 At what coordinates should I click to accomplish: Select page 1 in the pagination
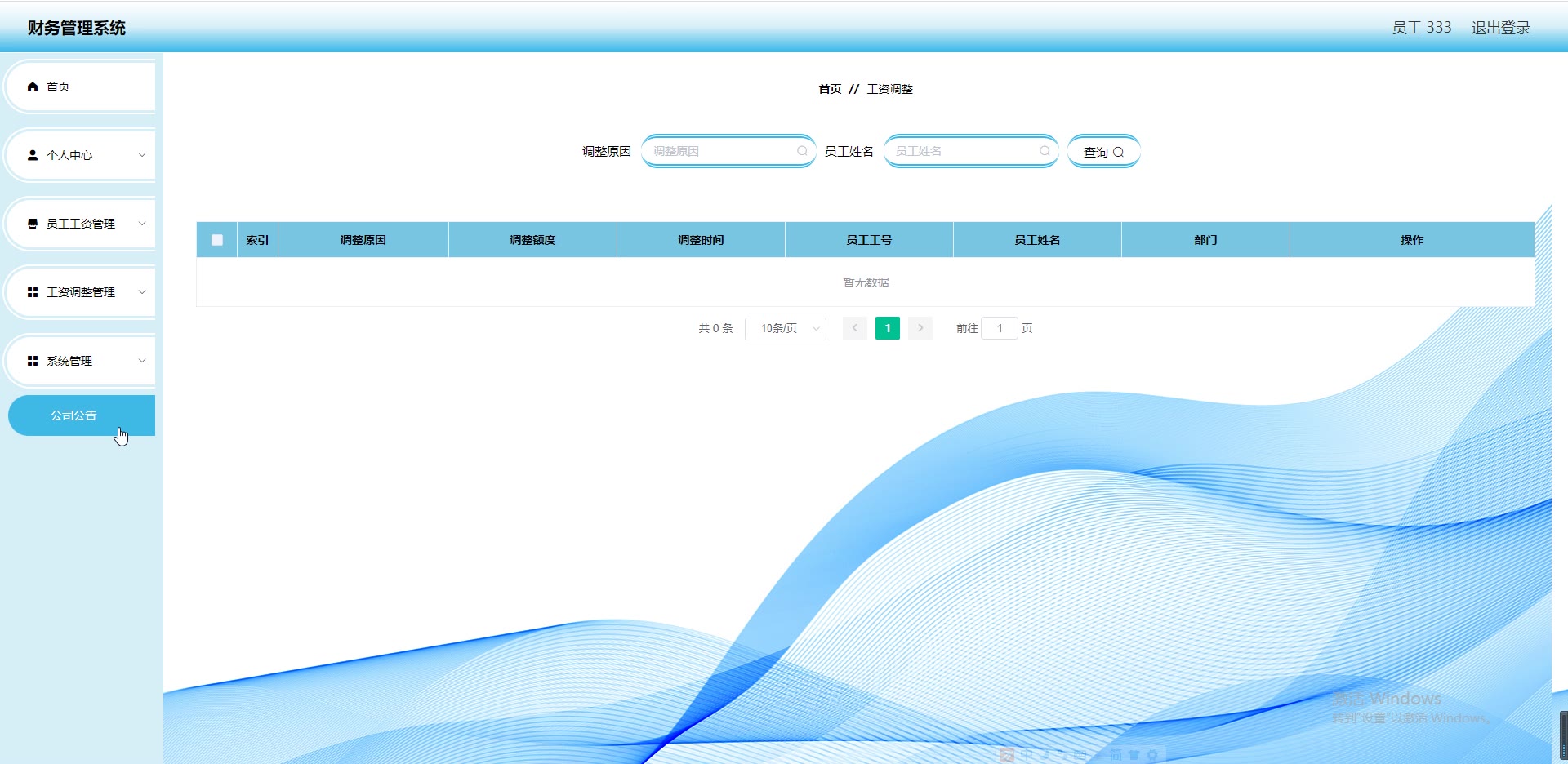tap(888, 328)
